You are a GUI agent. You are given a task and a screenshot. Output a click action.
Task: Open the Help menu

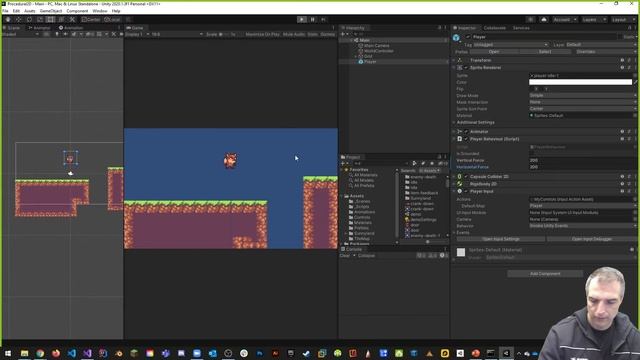(x=116, y=11)
